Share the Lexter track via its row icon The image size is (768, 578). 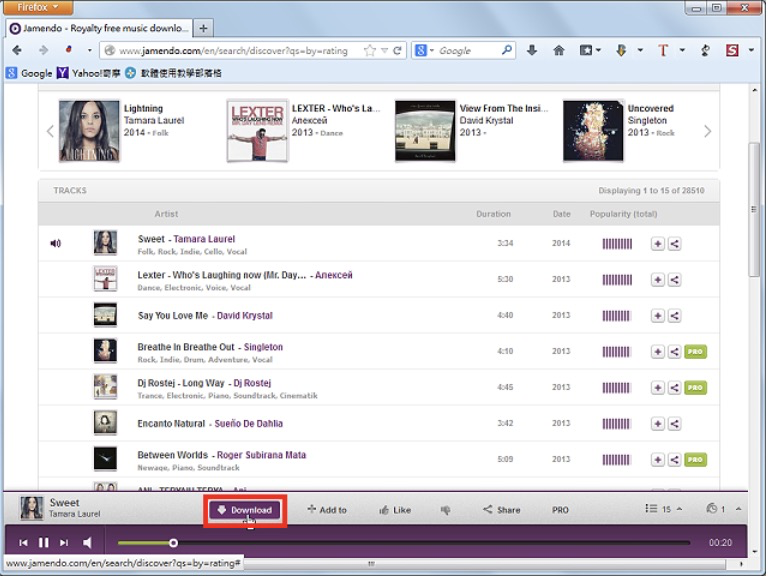click(x=674, y=280)
